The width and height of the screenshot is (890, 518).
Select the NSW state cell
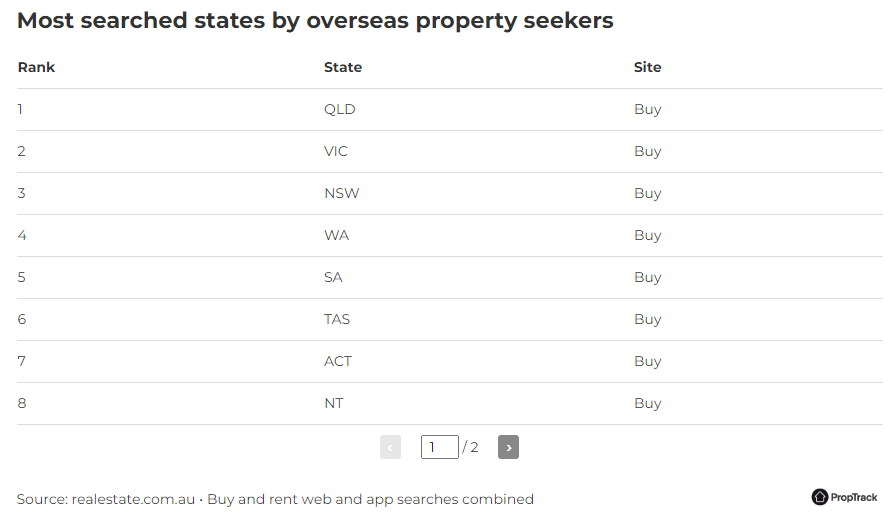click(x=342, y=193)
